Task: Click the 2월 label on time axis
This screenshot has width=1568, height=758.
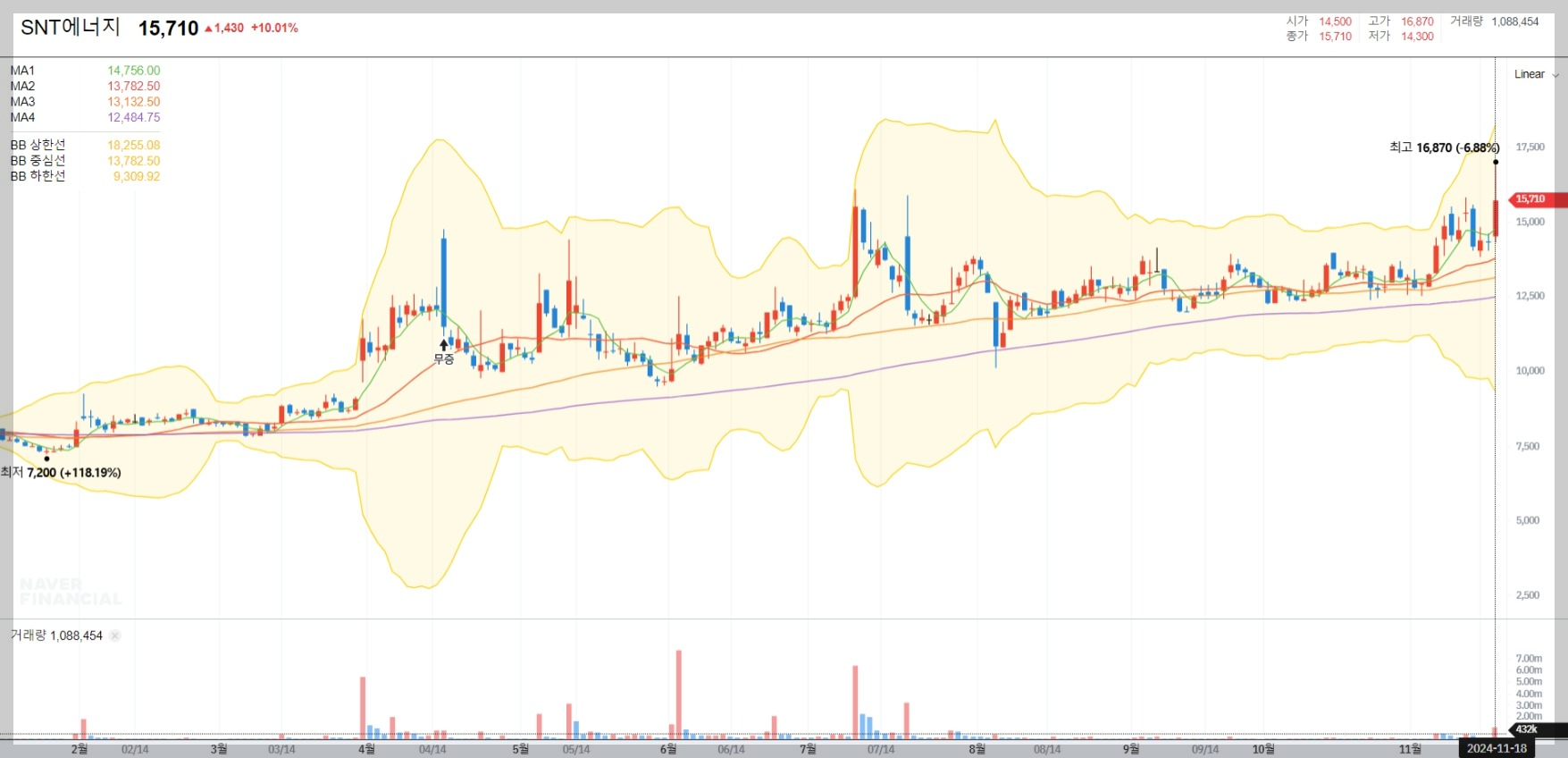Action: tap(80, 749)
